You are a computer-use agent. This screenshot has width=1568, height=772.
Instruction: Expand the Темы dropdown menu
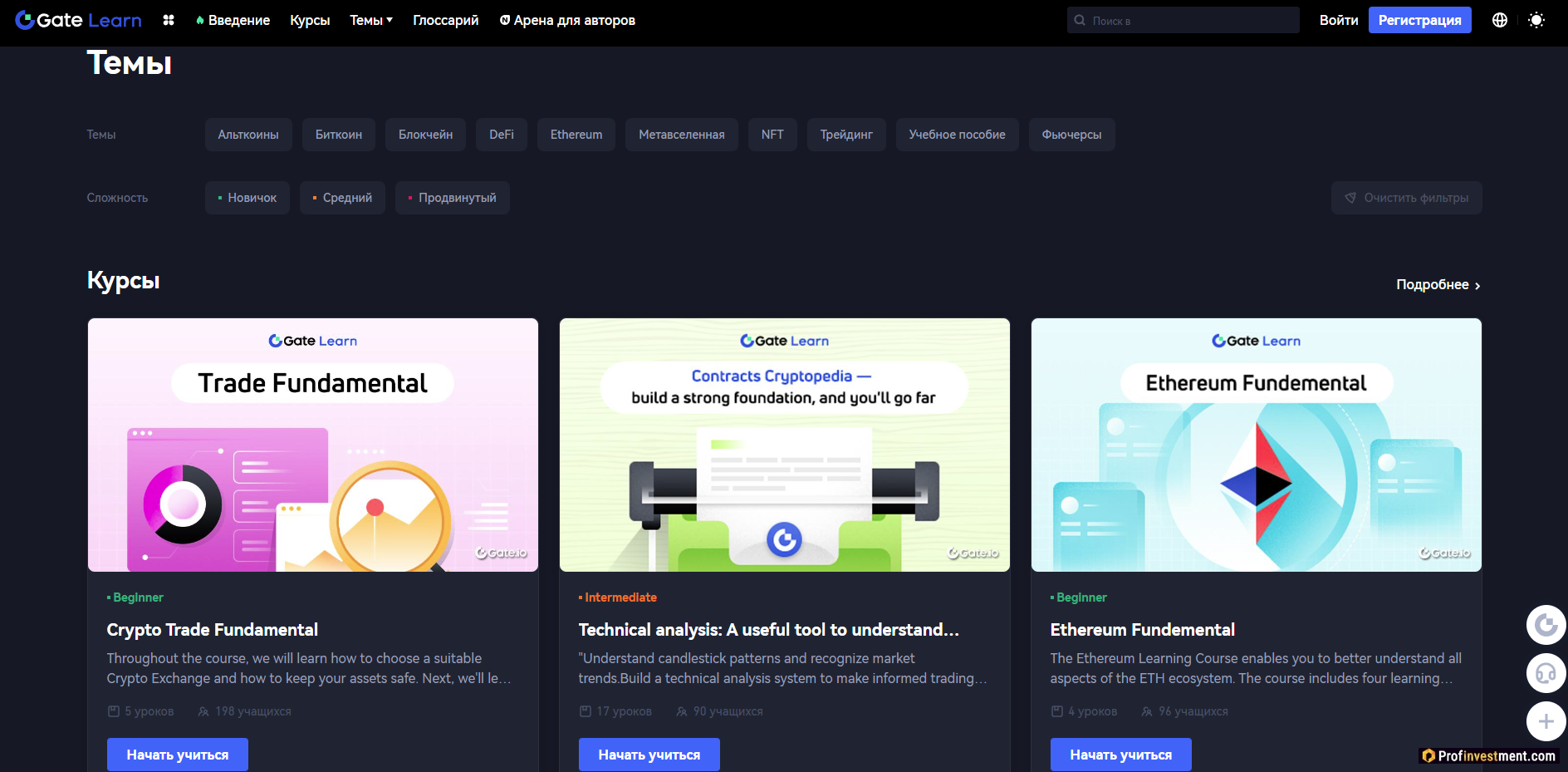point(371,20)
